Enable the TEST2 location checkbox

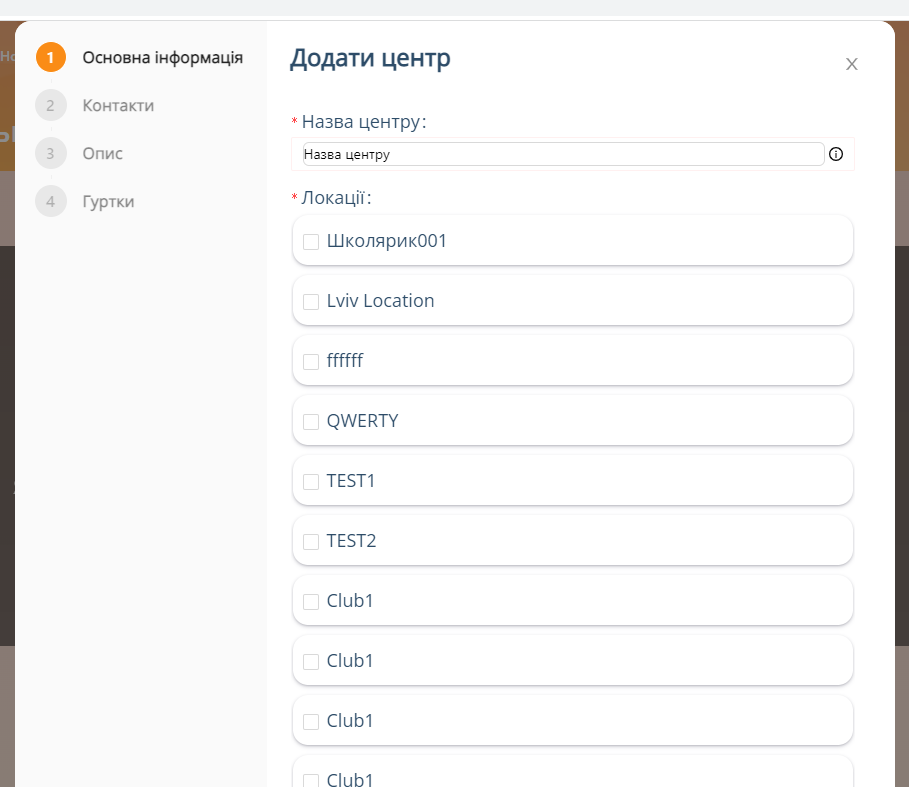311,541
